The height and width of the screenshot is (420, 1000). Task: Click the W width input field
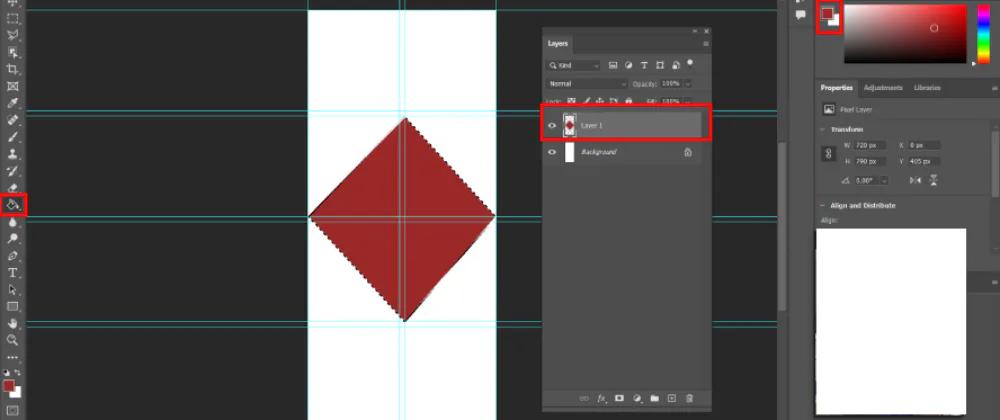(864, 146)
